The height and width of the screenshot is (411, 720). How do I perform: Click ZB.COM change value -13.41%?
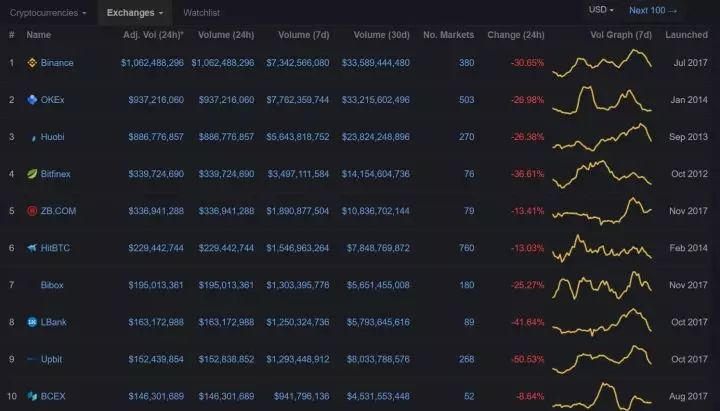click(528, 211)
